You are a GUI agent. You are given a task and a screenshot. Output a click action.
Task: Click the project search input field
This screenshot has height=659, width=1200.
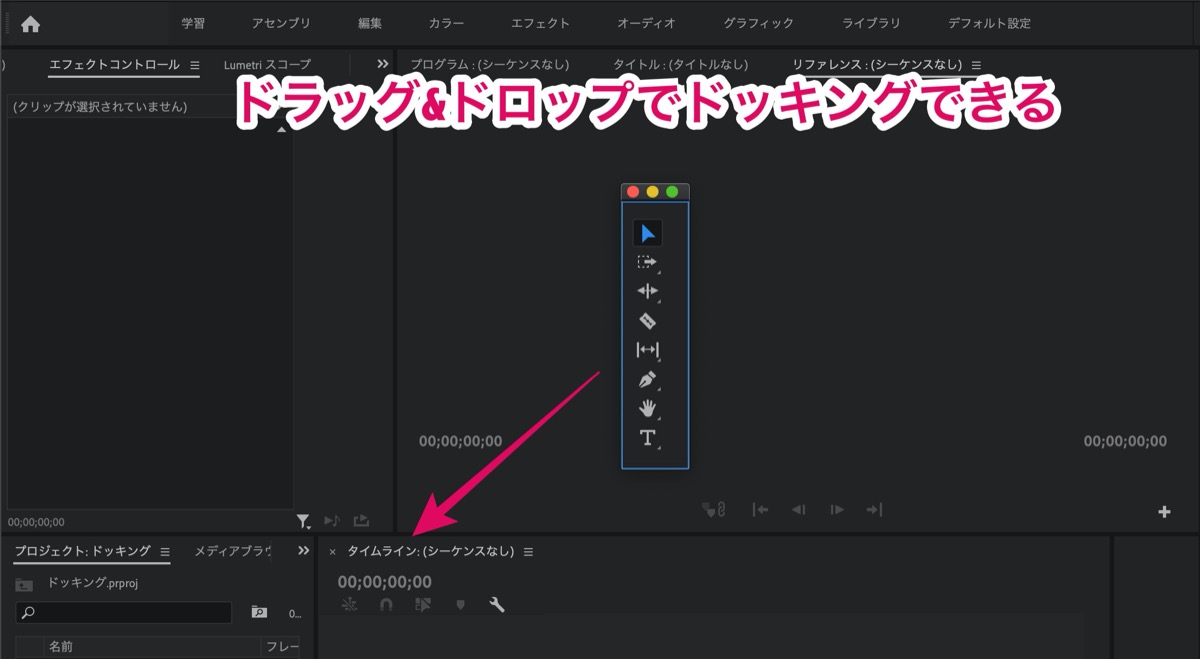(x=123, y=612)
